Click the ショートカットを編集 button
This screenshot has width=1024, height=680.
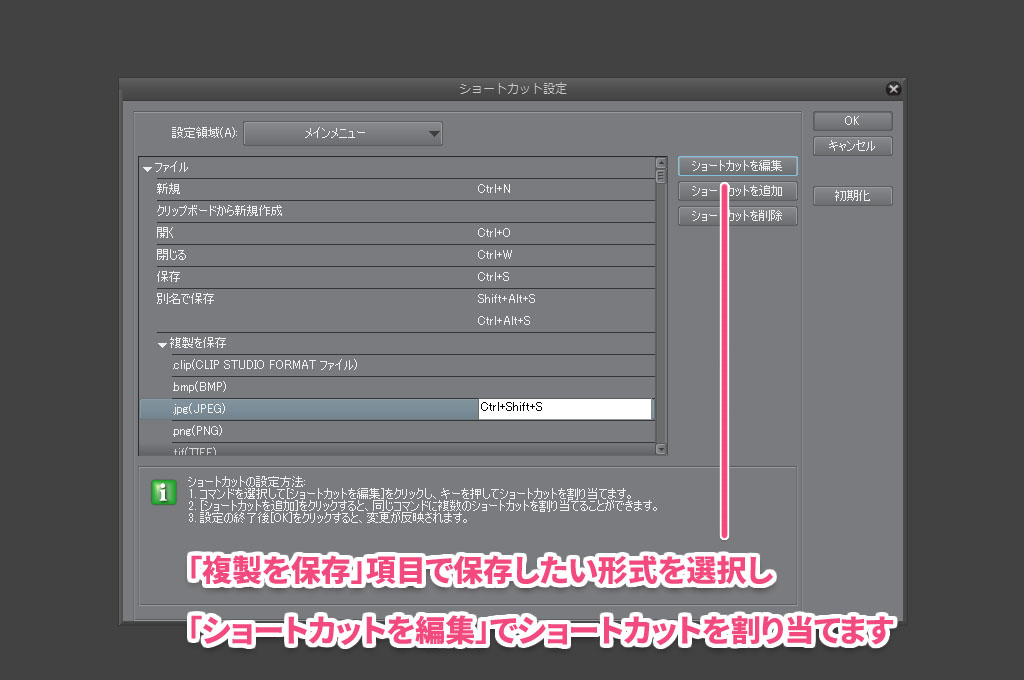(737, 166)
